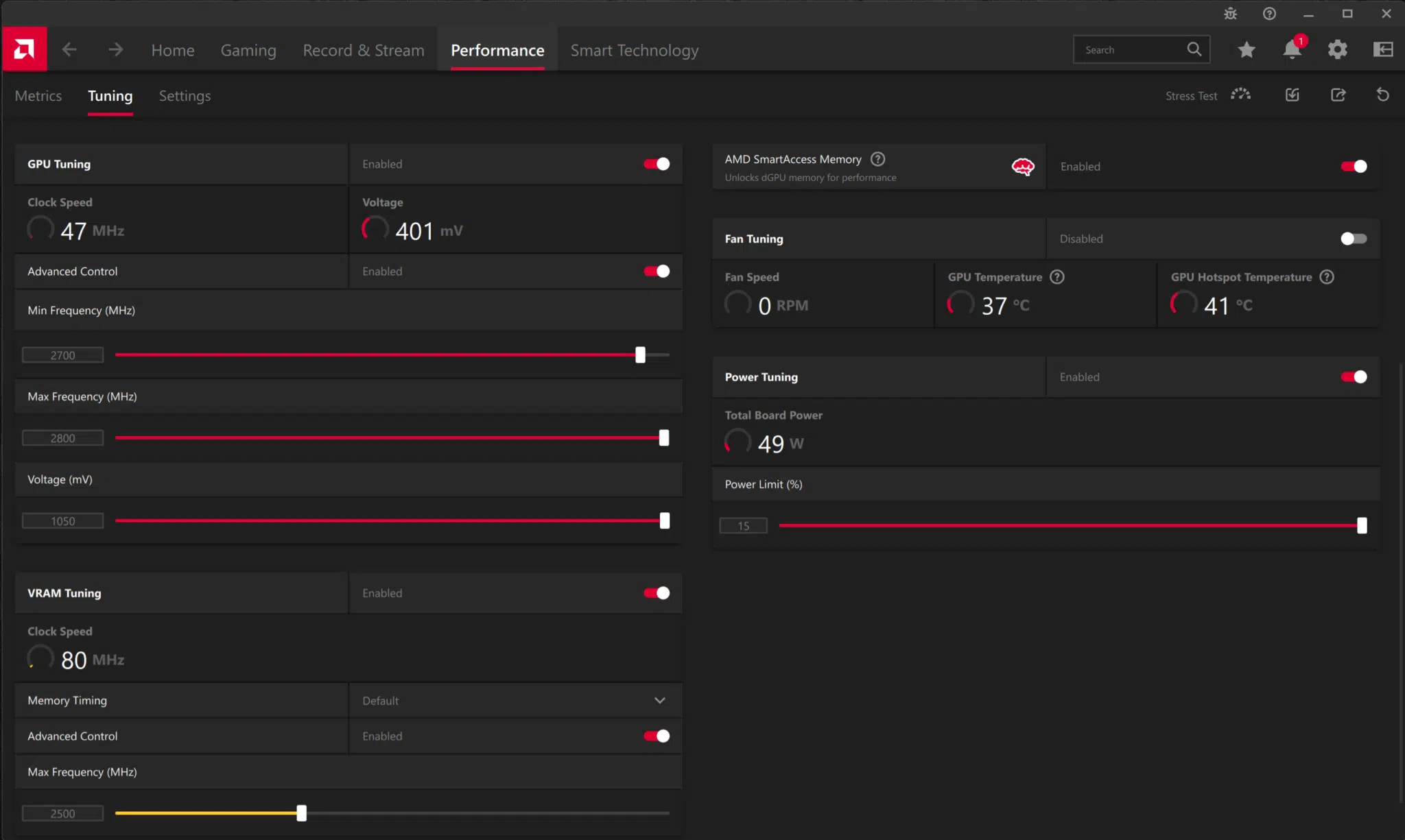Click the SmartAccess Memory brain icon
1405x840 pixels.
(x=1023, y=167)
